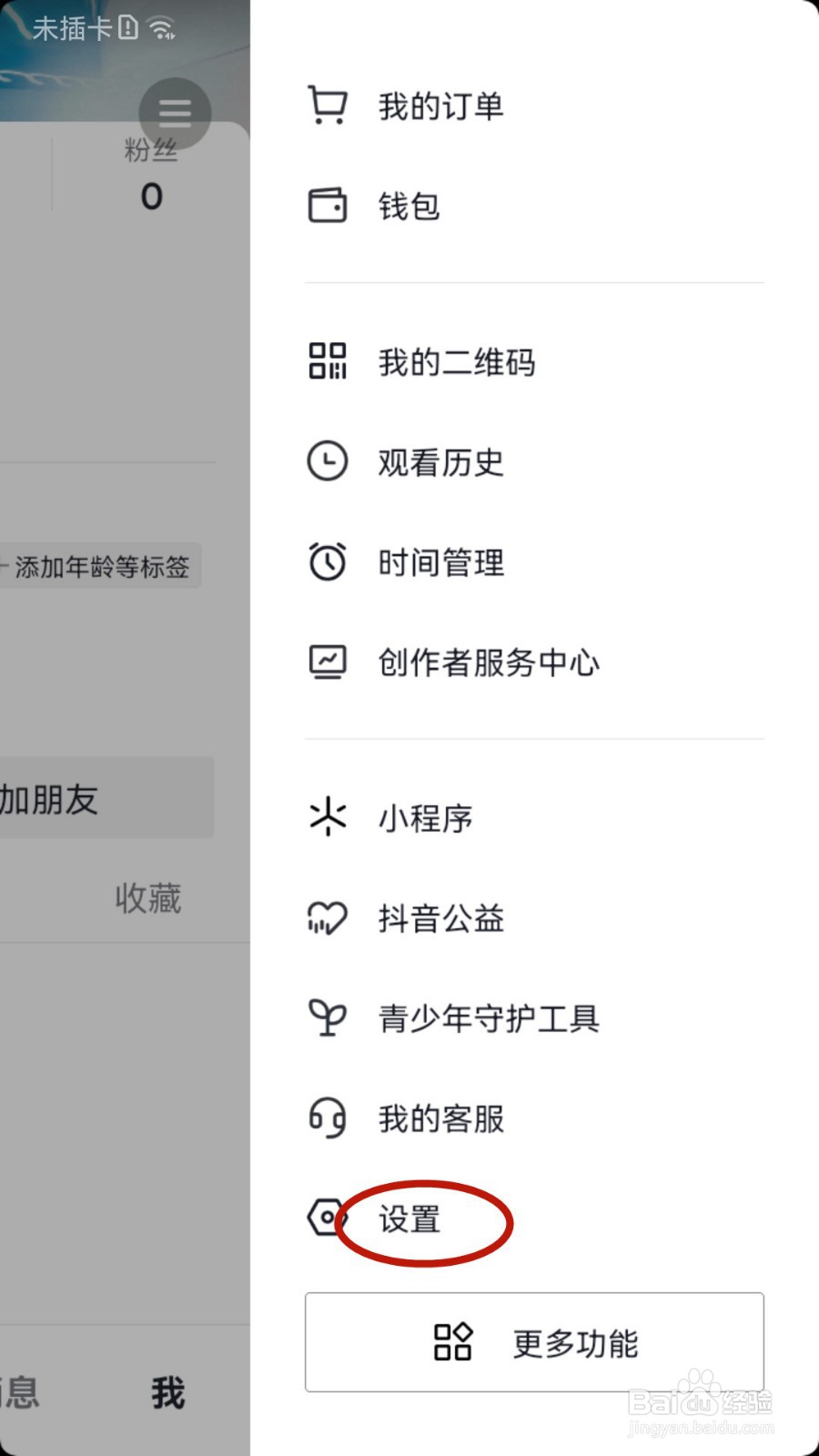Screen dimensions: 819x1456
Task: Open the 小程序 mini program icon
Action: tap(327, 817)
